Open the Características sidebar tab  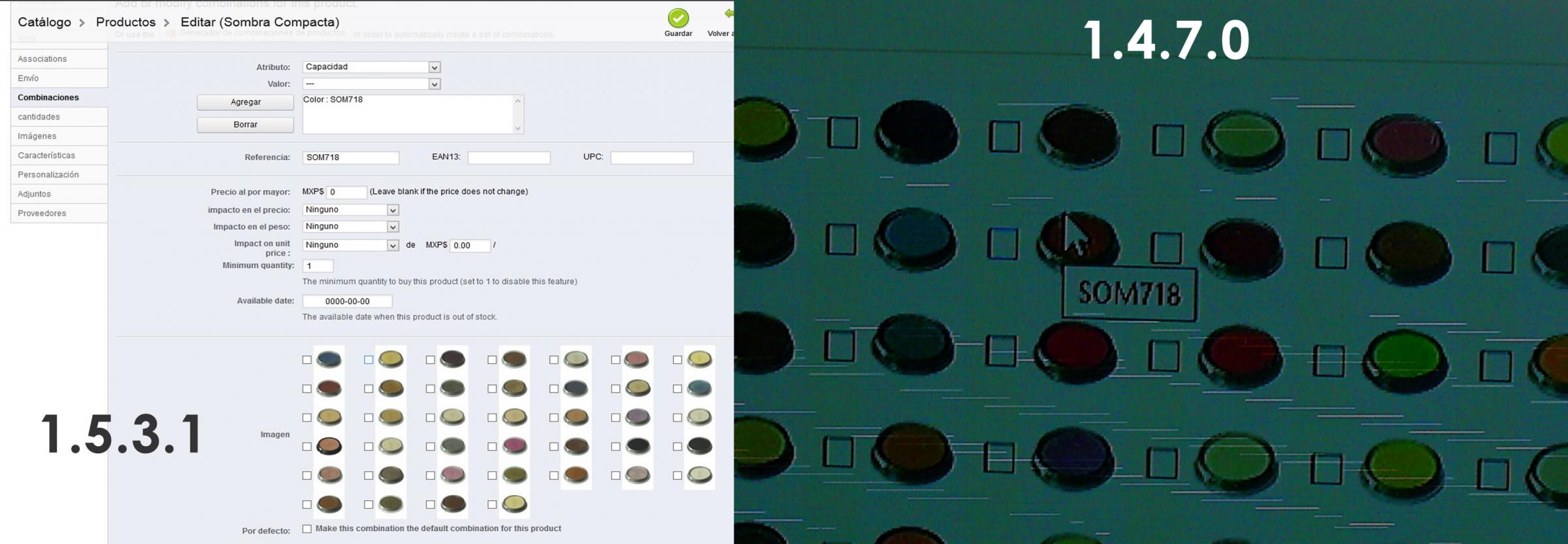(59, 155)
